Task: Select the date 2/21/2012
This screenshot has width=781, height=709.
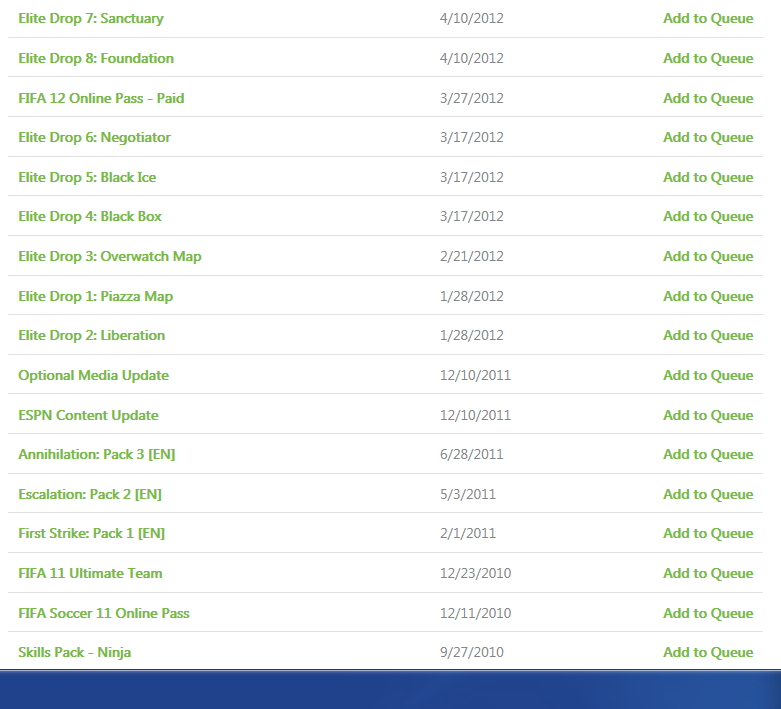Action: coord(472,257)
